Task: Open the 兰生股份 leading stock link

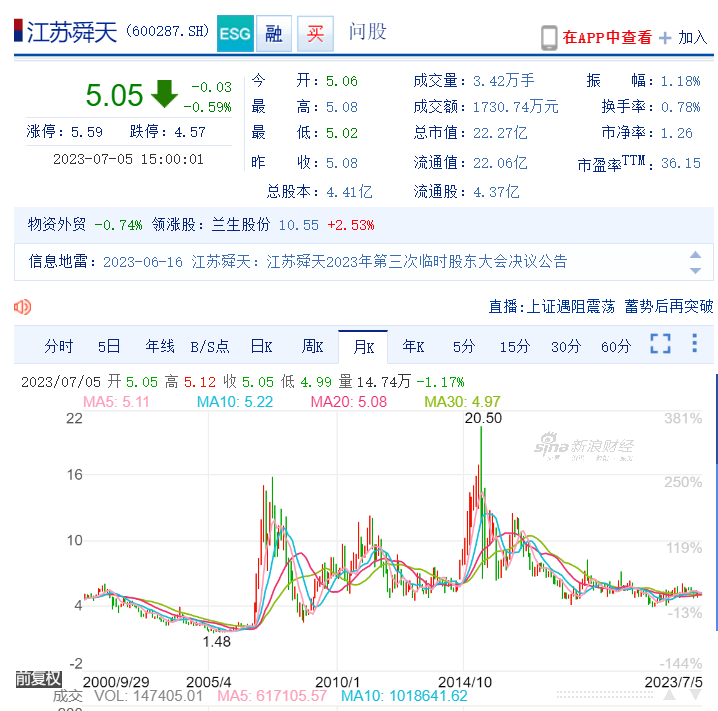Action: 240,224
